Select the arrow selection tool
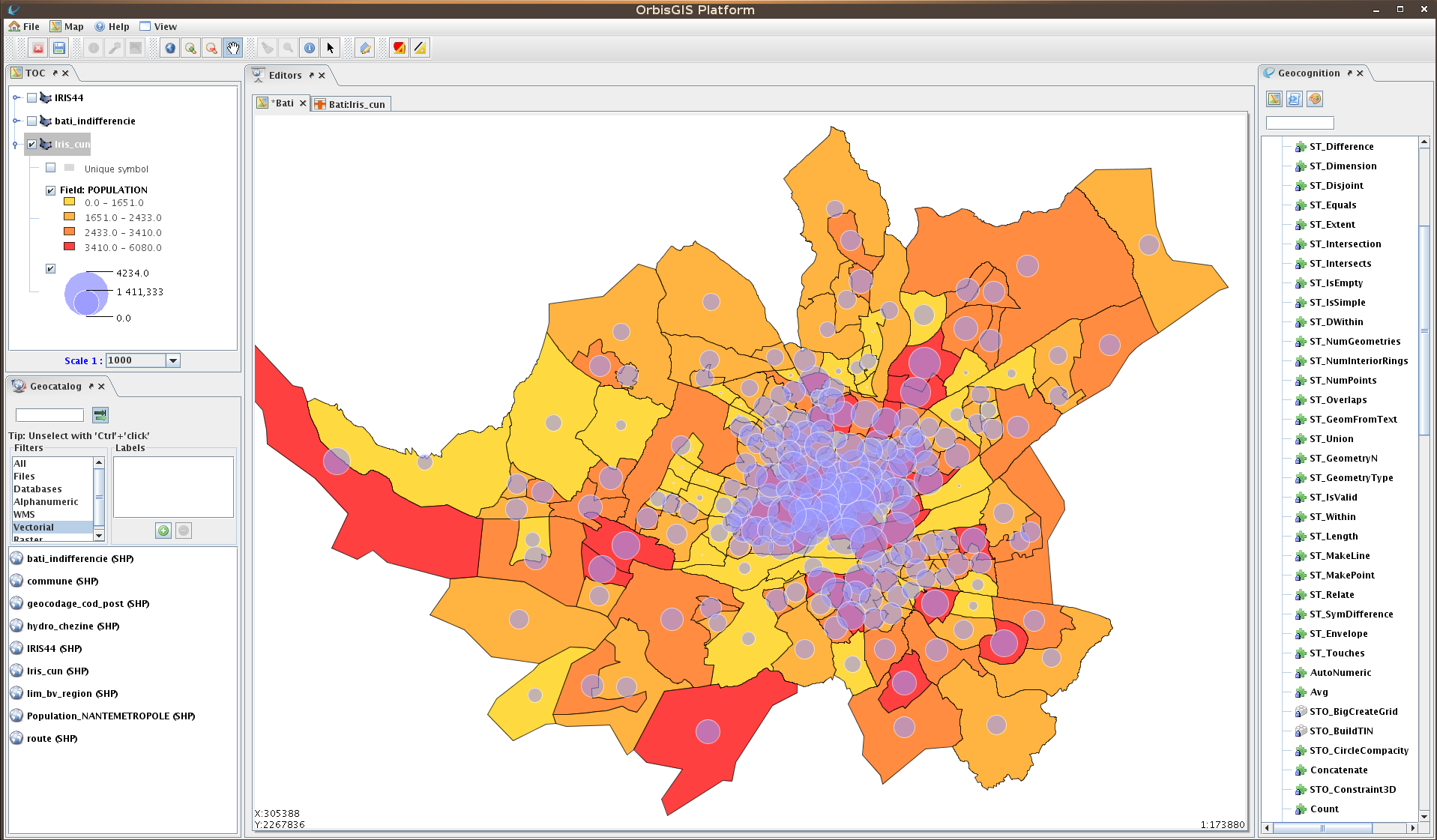 pos(331,48)
